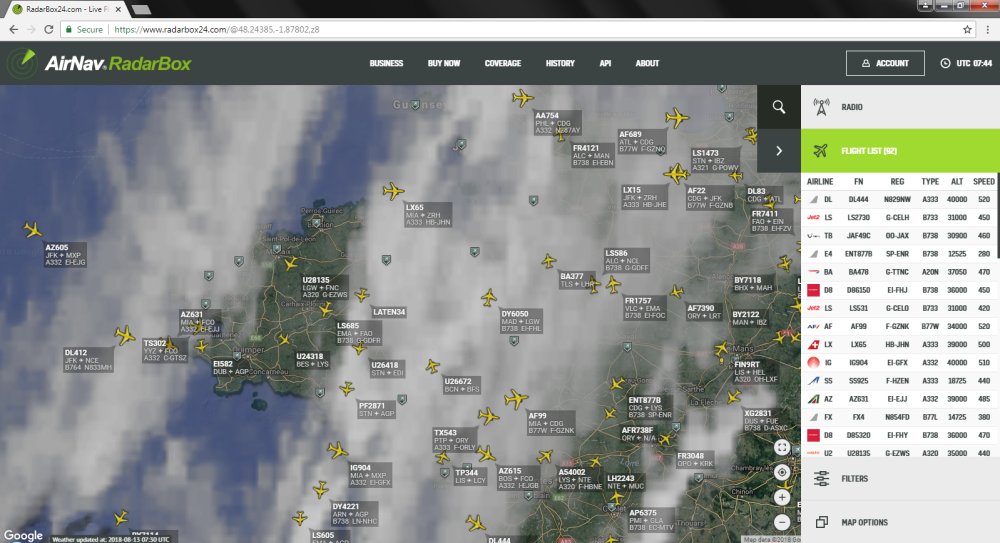Click the ACCOUNT button
Screen dimensions: 1000x543
point(885,63)
